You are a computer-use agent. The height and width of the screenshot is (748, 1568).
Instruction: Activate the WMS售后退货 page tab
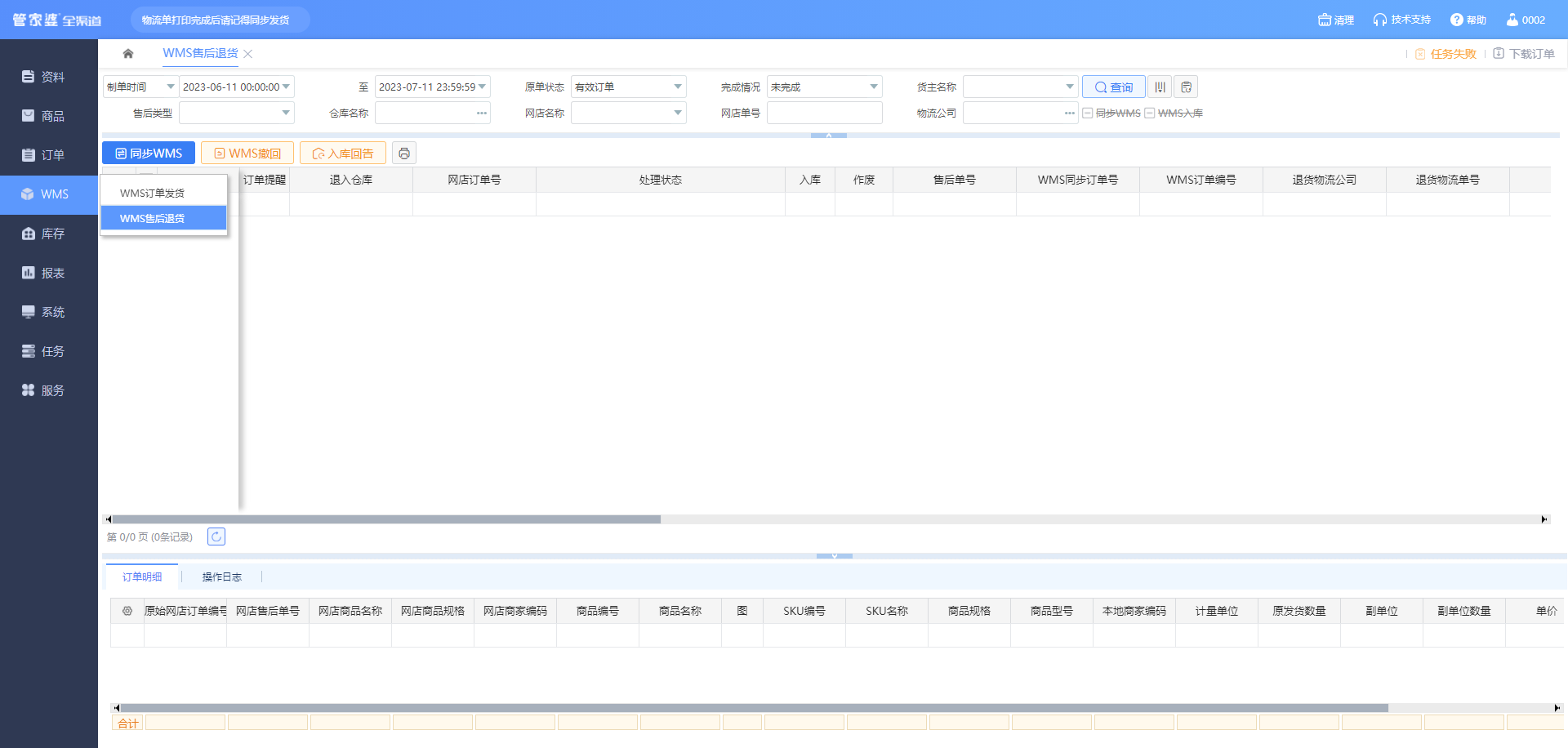point(200,54)
